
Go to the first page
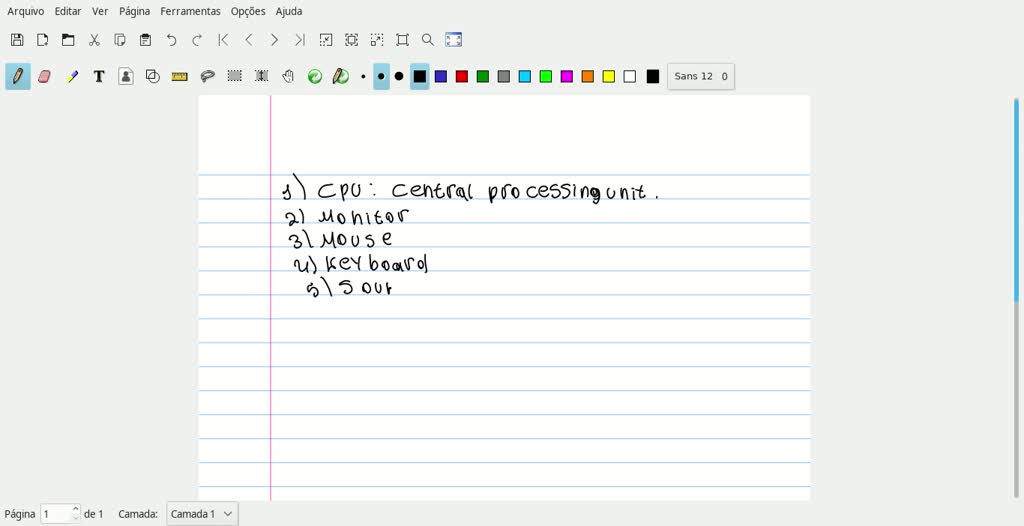(x=223, y=40)
